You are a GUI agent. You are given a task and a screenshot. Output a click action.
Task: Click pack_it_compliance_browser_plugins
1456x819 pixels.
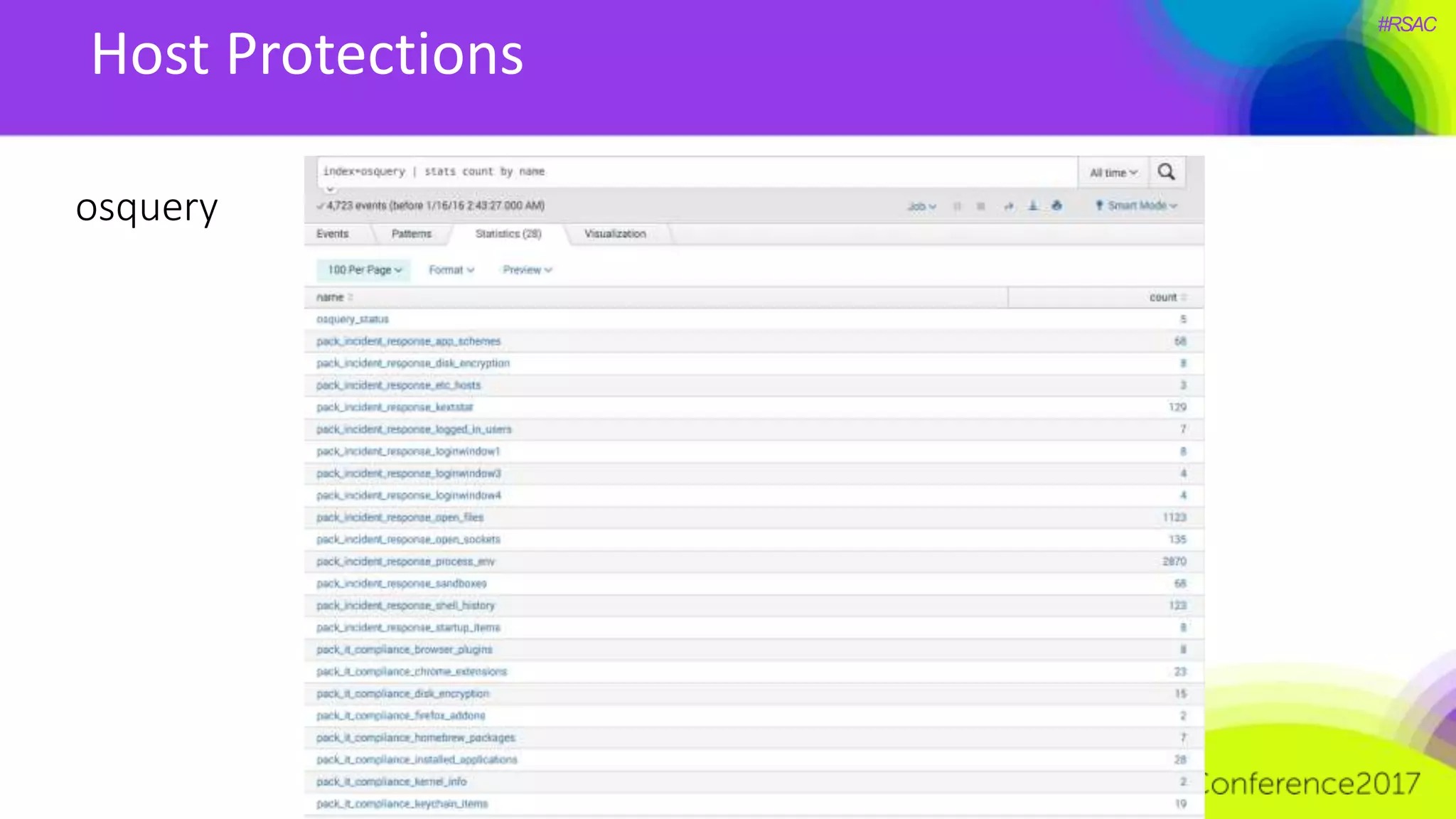[405, 650]
